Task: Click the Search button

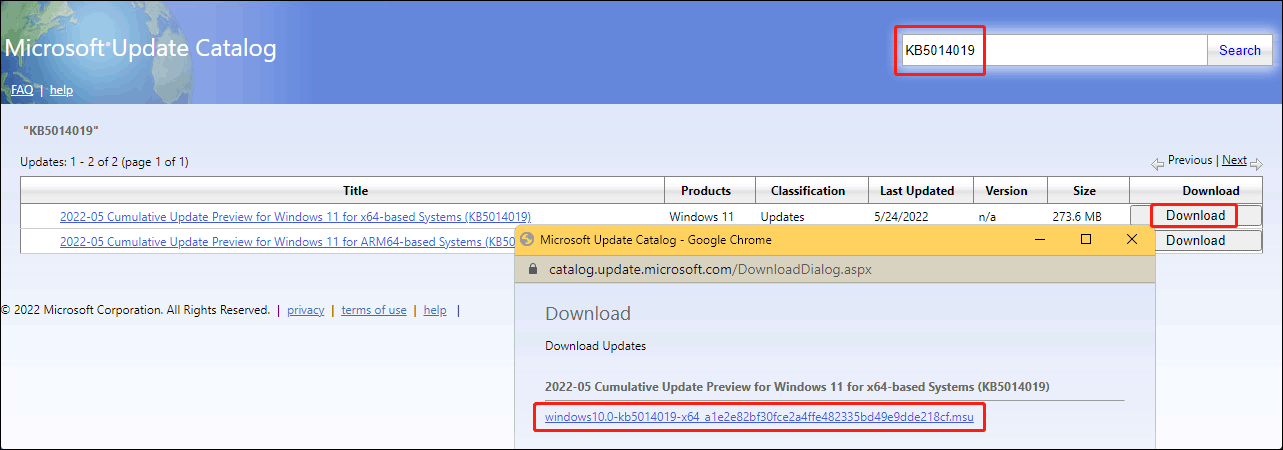Action: click(x=1239, y=50)
